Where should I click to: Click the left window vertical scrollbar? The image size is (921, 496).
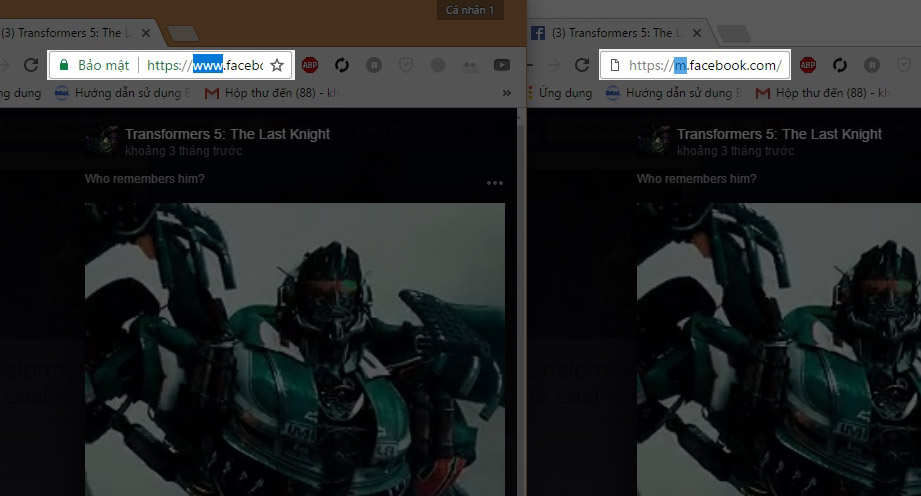520,301
